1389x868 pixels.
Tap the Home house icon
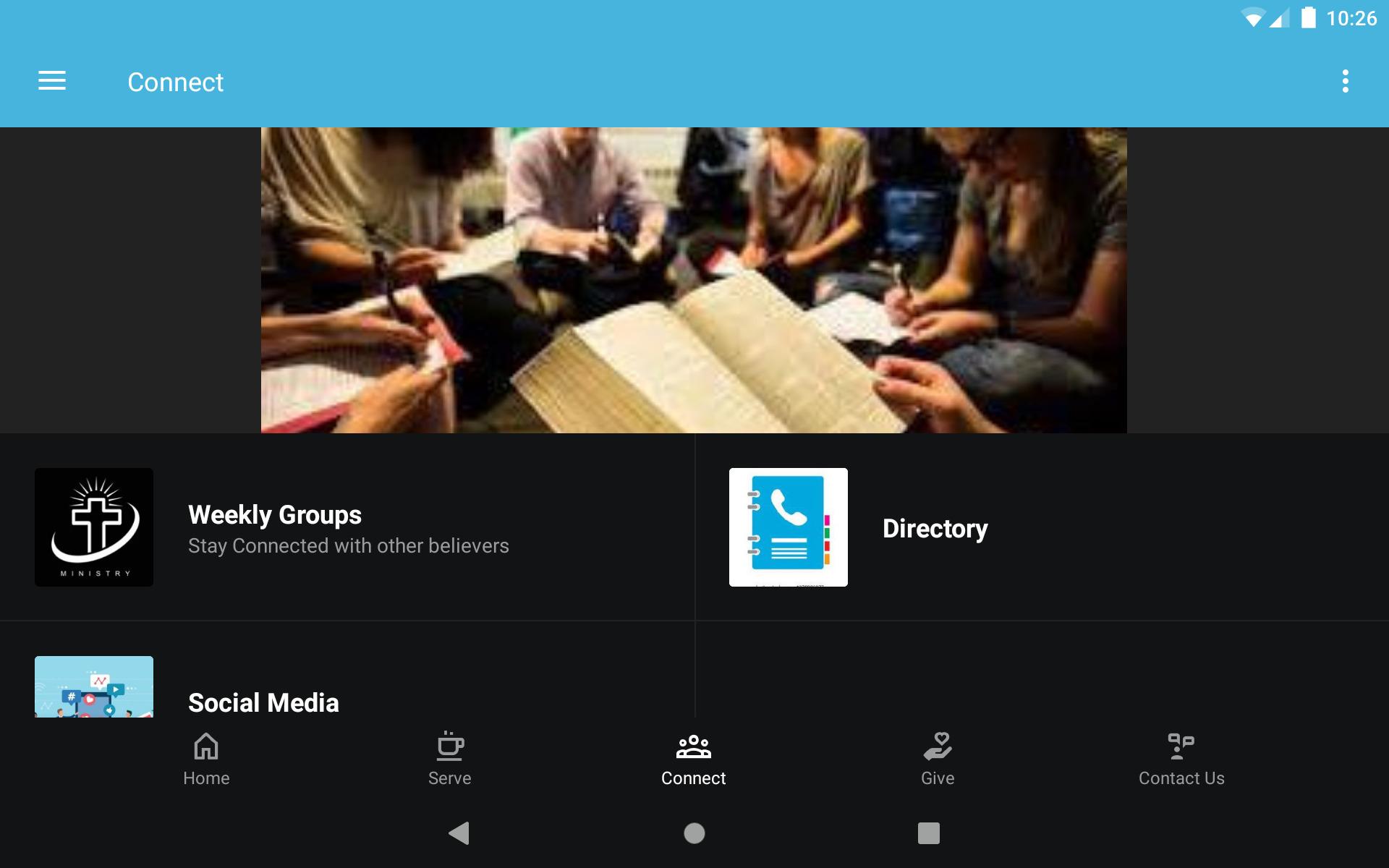[206, 746]
